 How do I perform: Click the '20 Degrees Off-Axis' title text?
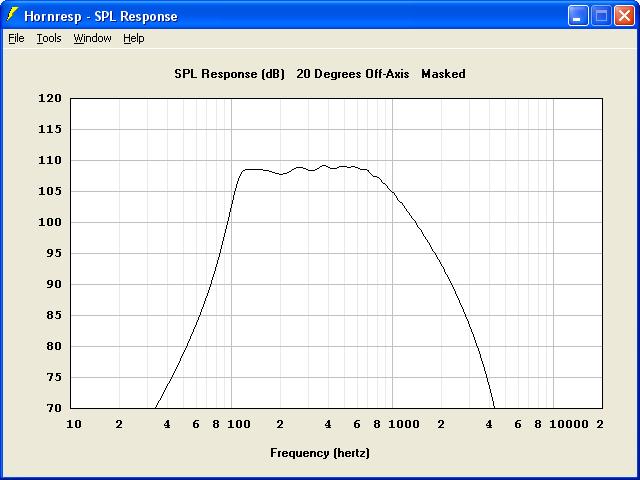[353, 74]
